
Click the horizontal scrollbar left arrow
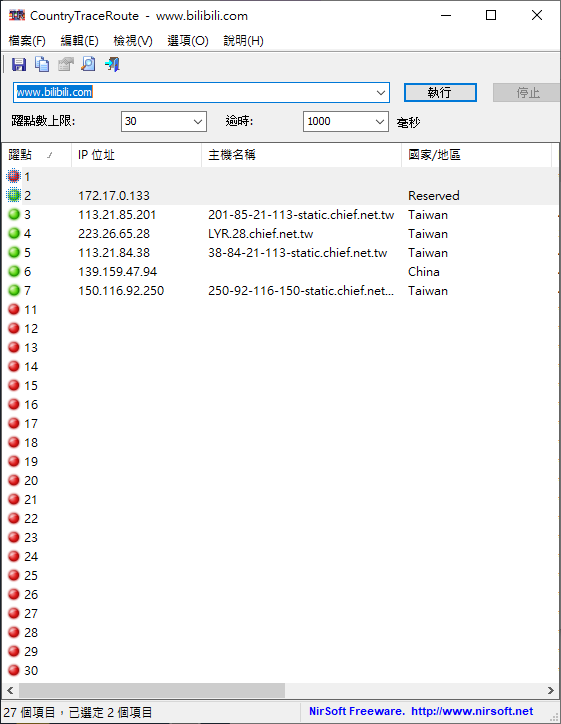coord(10,690)
